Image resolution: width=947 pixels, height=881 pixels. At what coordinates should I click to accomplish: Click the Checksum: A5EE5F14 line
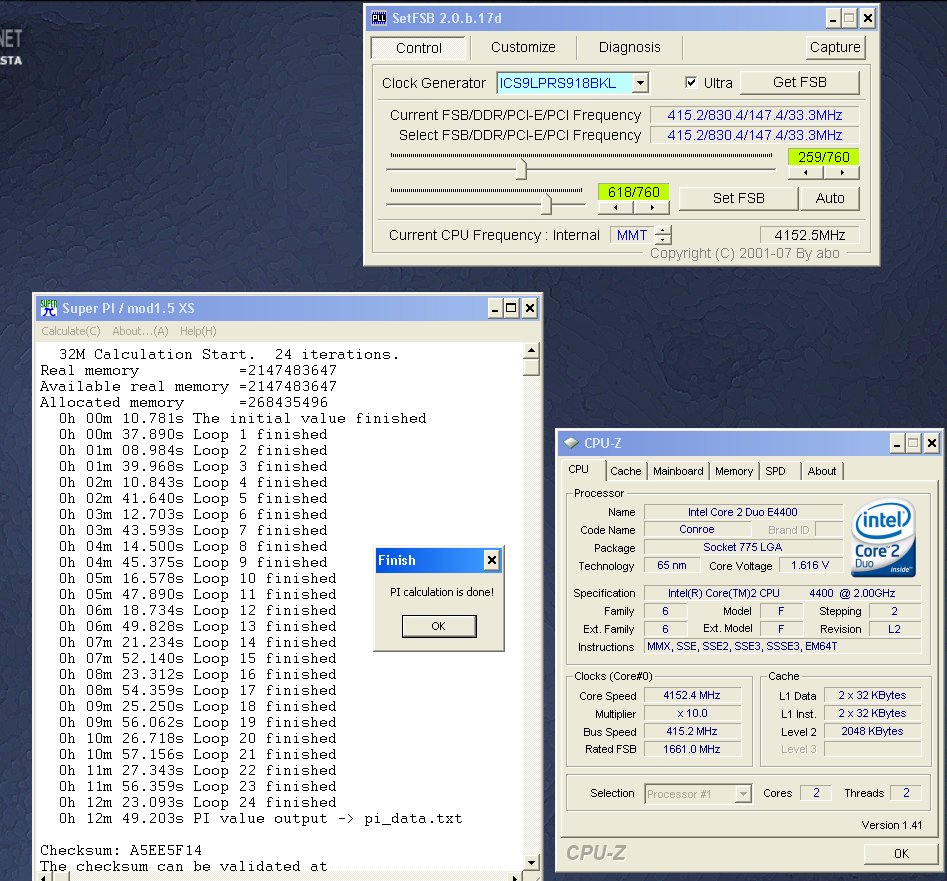tap(121, 850)
